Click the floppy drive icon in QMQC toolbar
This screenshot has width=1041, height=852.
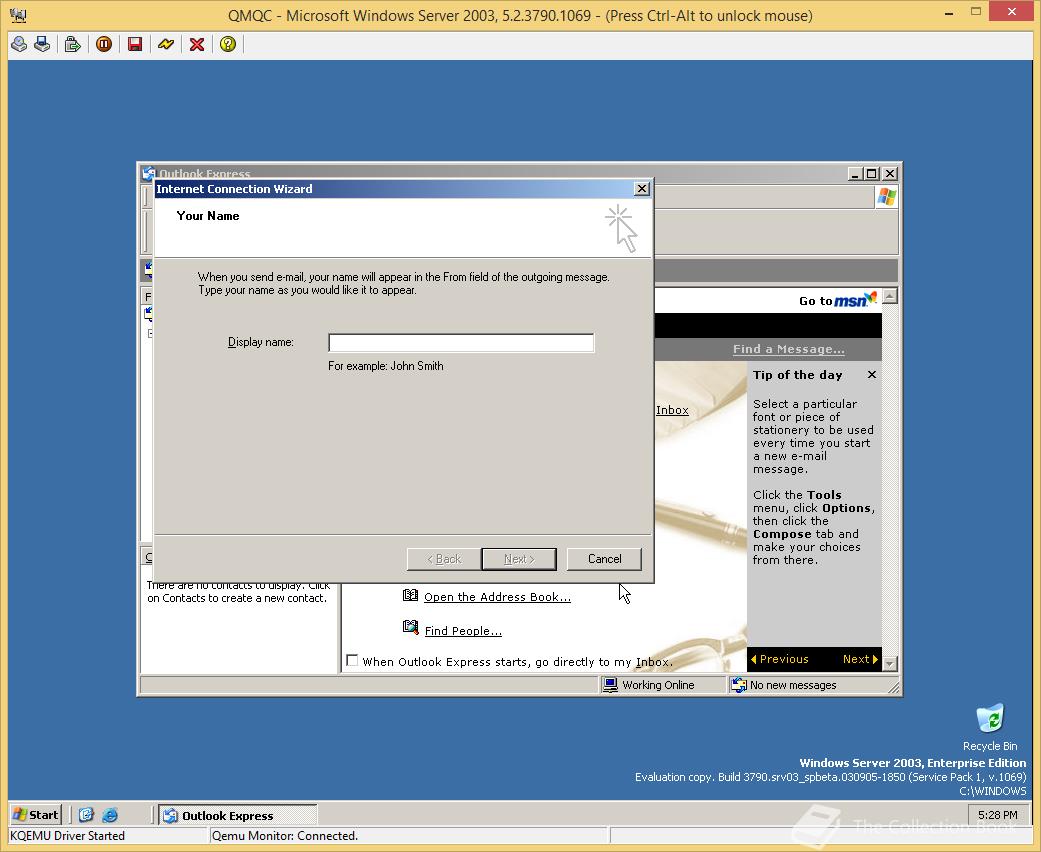coord(42,44)
